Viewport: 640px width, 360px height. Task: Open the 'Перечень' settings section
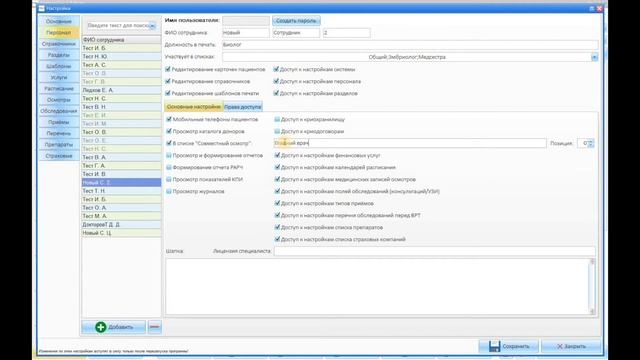tap(59, 133)
